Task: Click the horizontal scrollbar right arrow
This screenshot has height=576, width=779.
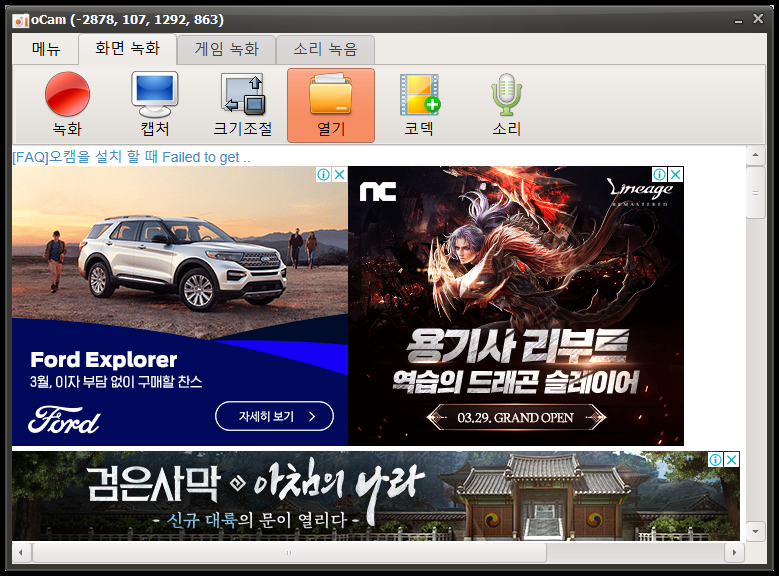Action: 735,552
